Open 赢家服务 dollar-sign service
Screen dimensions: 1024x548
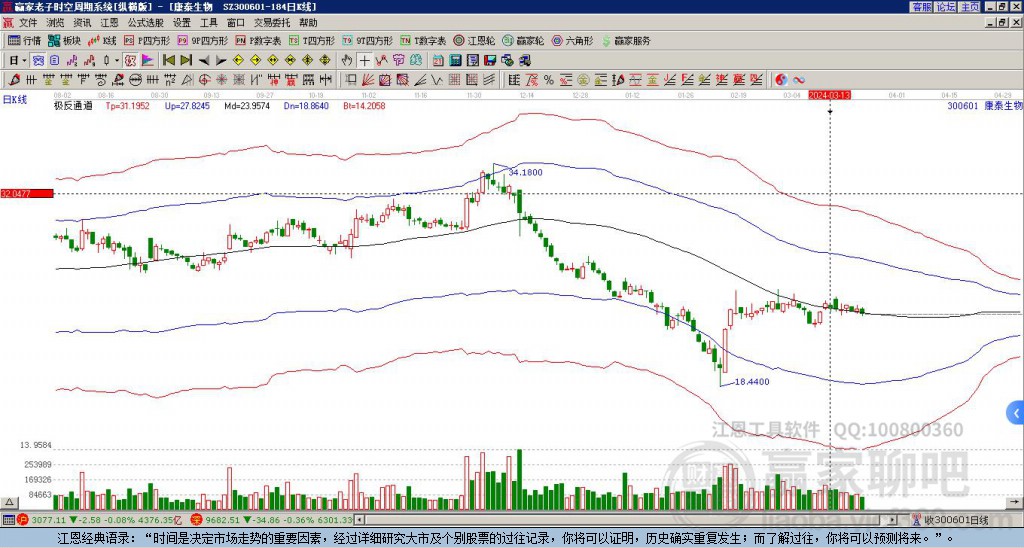[x=626, y=40]
